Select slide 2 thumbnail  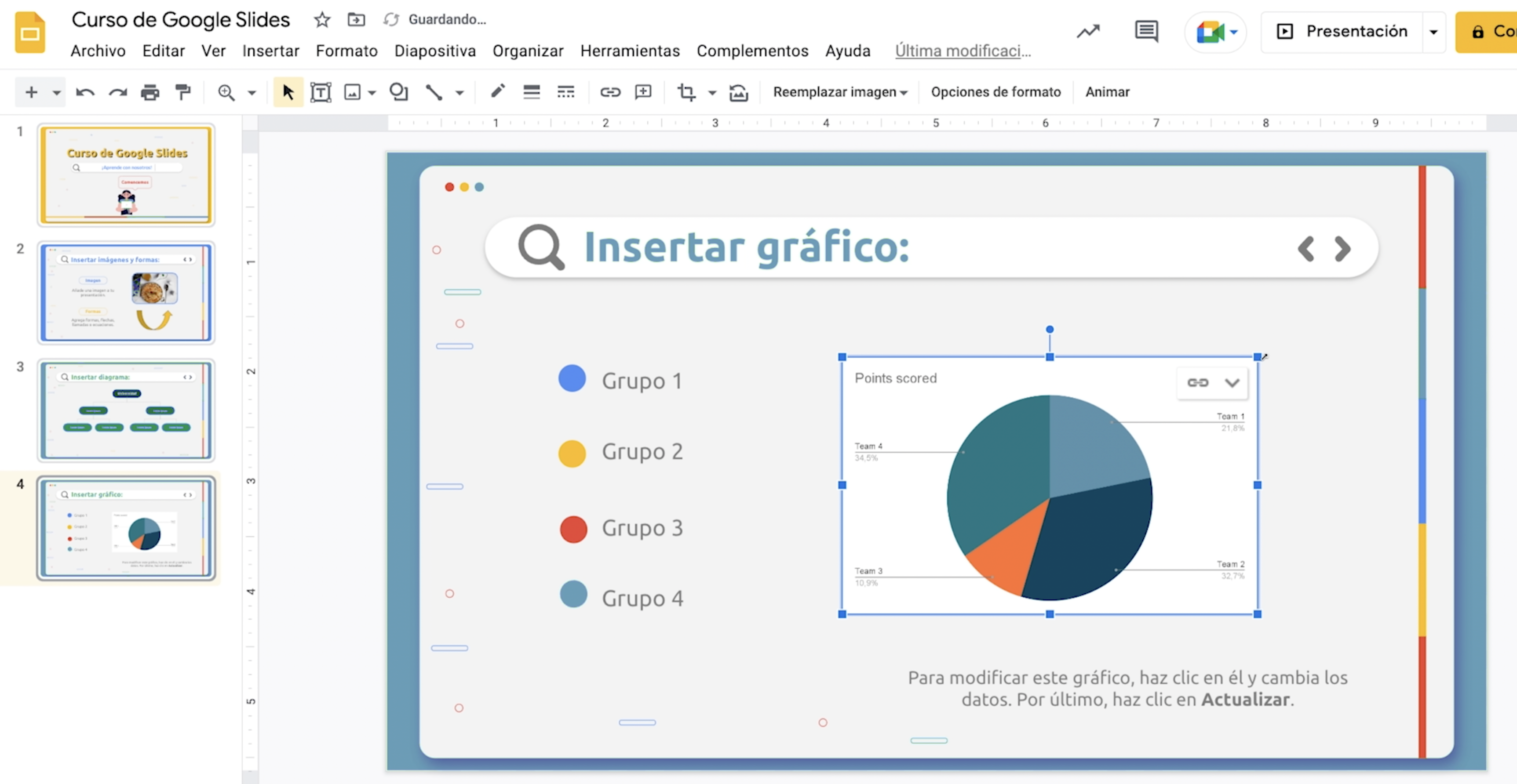(126, 293)
